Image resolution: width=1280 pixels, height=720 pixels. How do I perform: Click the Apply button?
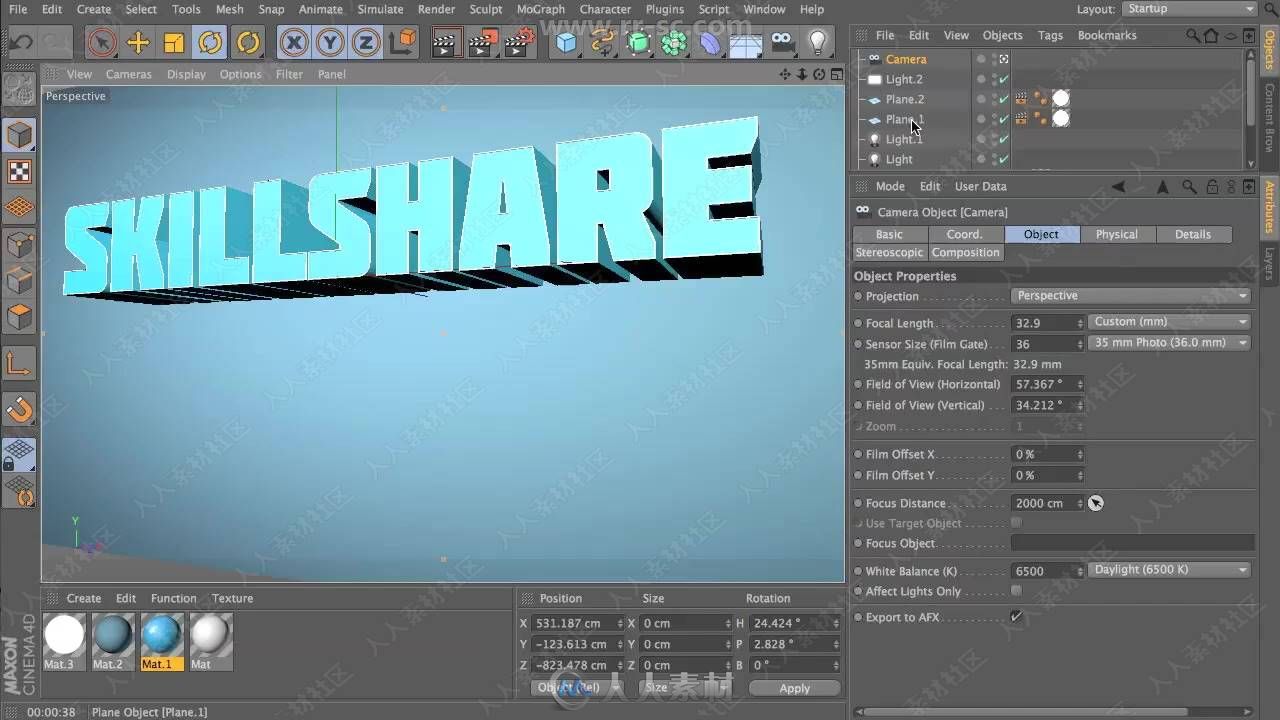[x=795, y=688]
